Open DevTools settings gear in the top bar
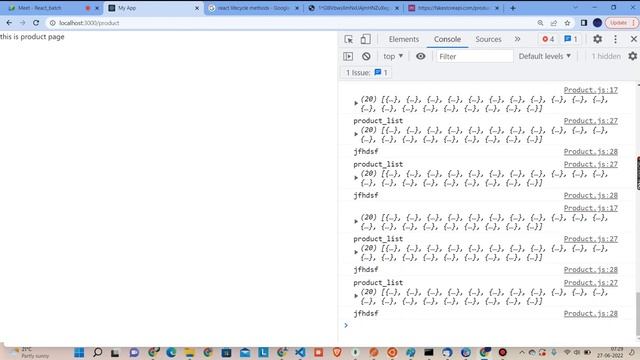This screenshot has height=360, width=640. pyautogui.click(x=598, y=39)
